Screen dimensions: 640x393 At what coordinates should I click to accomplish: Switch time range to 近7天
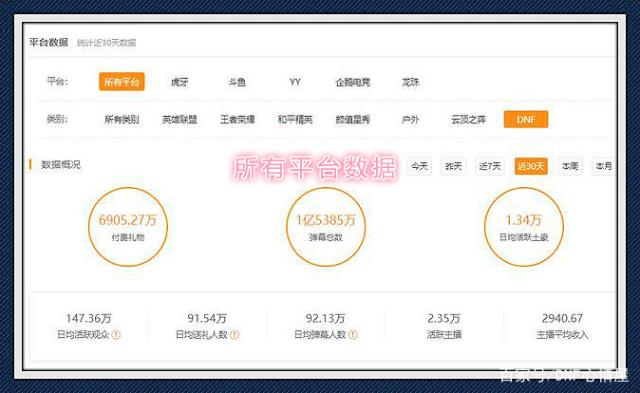(x=490, y=166)
